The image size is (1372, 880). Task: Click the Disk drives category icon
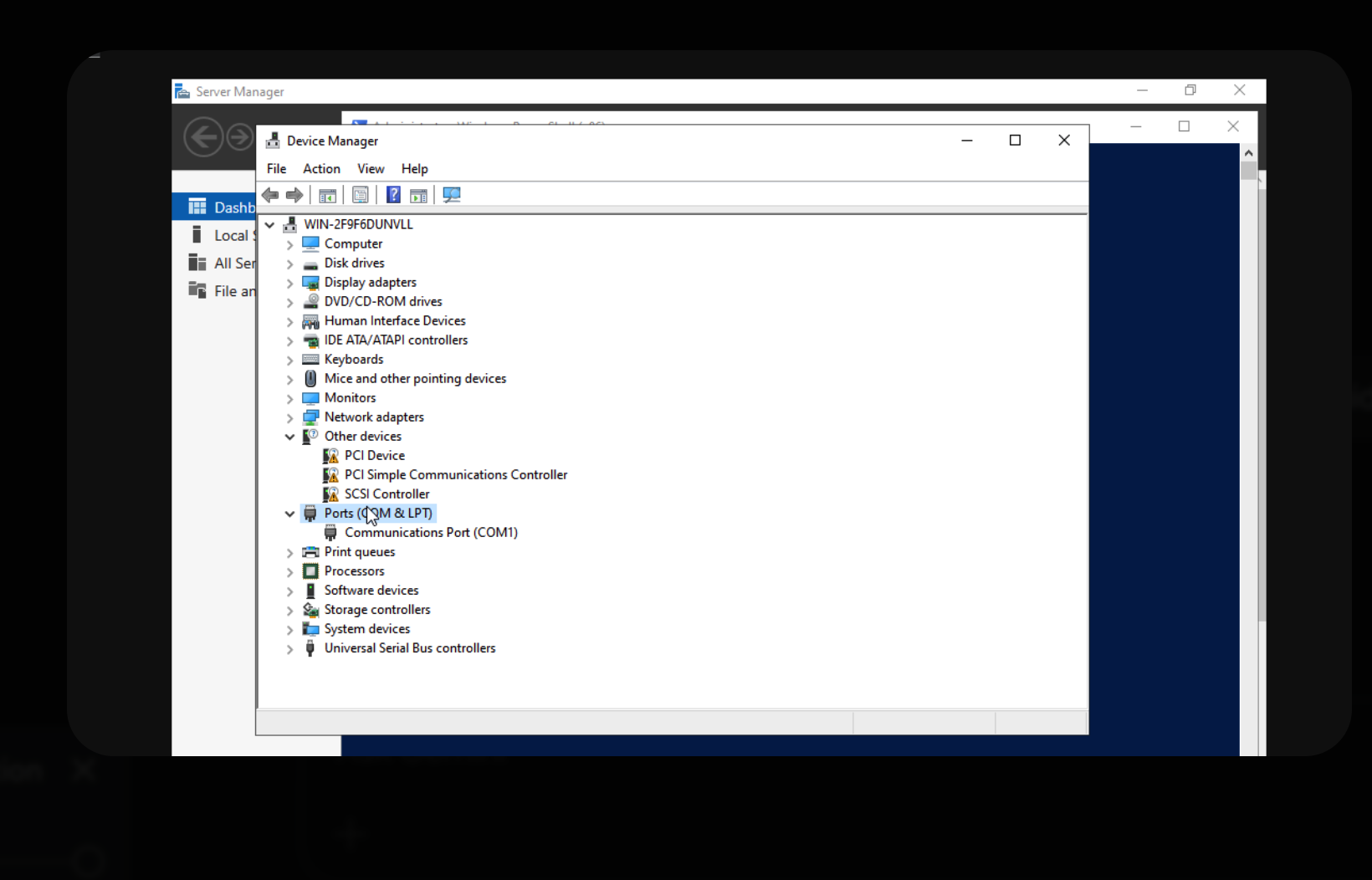click(311, 263)
